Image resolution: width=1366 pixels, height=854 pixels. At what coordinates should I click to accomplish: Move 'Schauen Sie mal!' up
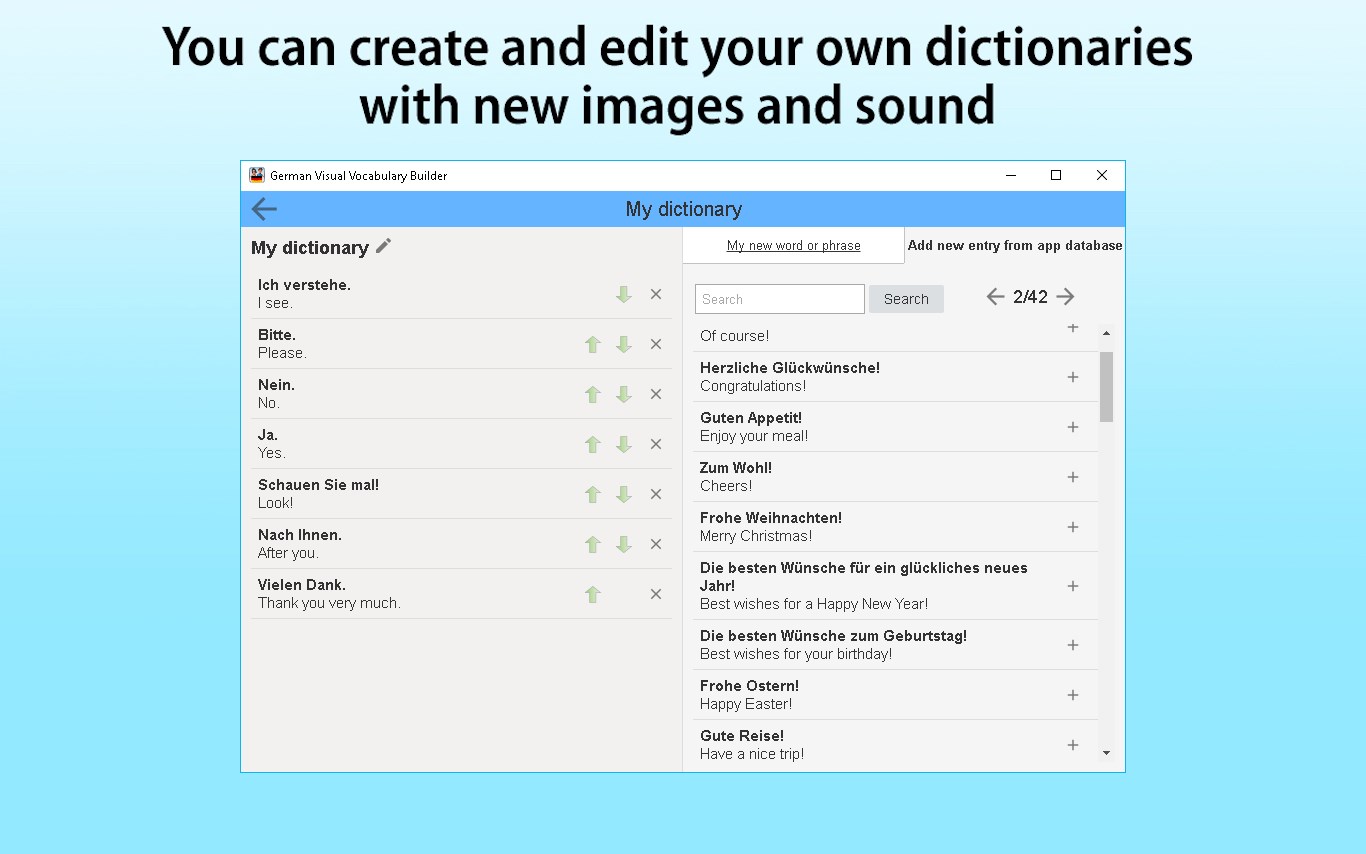point(593,494)
